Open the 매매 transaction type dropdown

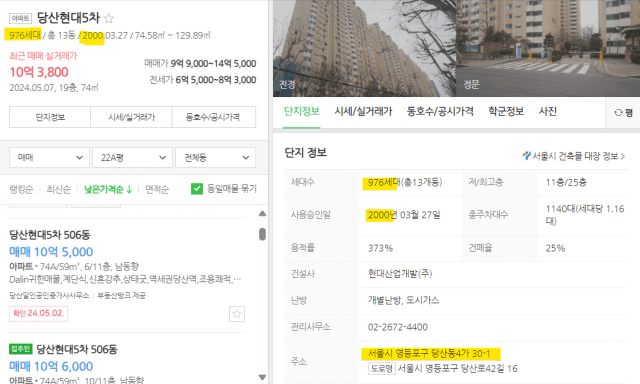click(49, 158)
